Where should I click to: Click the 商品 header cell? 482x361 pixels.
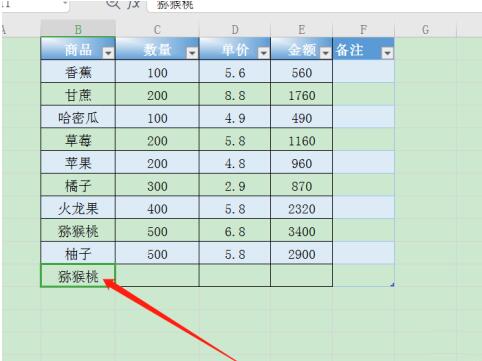(x=78, y=49)
